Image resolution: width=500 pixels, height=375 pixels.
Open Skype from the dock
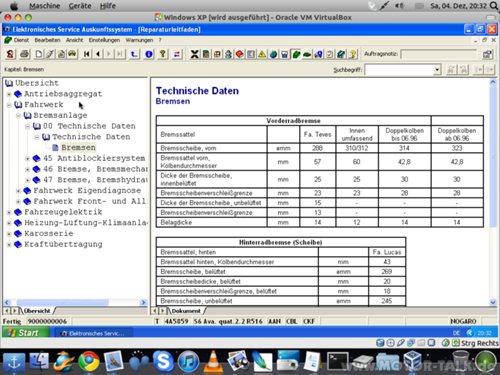point(163,361)
